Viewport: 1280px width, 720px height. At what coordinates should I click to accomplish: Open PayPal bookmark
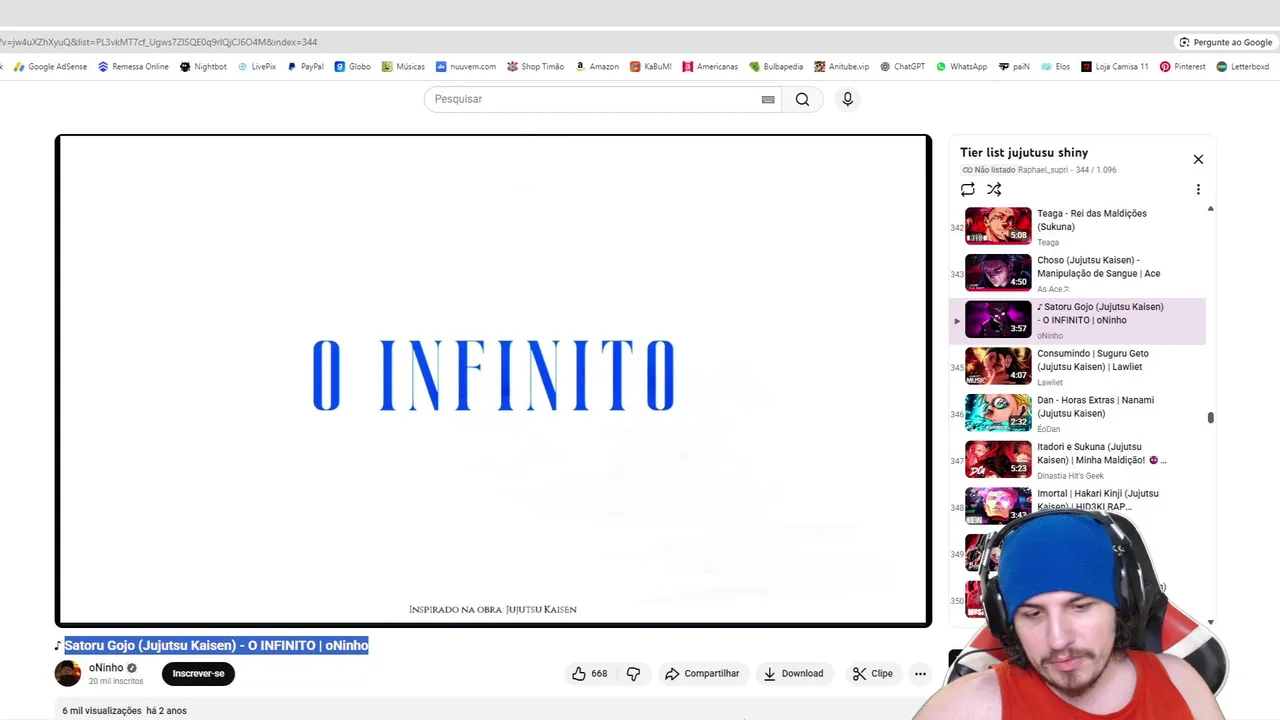(305, 67)
